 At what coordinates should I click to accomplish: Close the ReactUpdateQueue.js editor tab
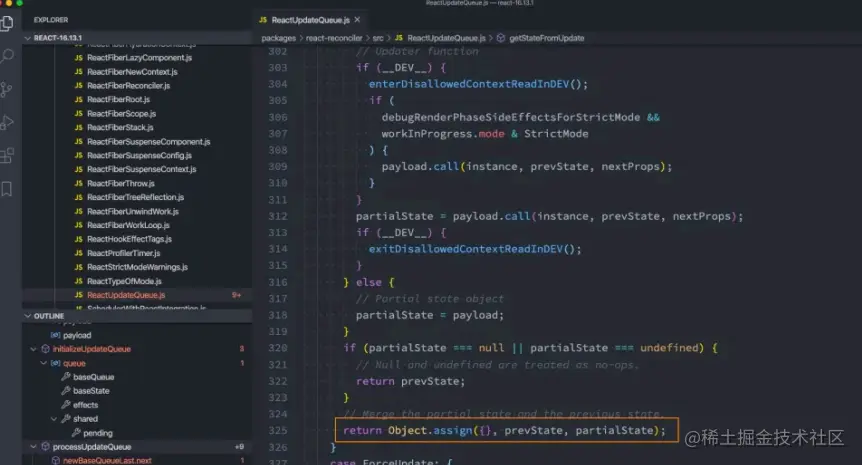(x=357, y=20)
